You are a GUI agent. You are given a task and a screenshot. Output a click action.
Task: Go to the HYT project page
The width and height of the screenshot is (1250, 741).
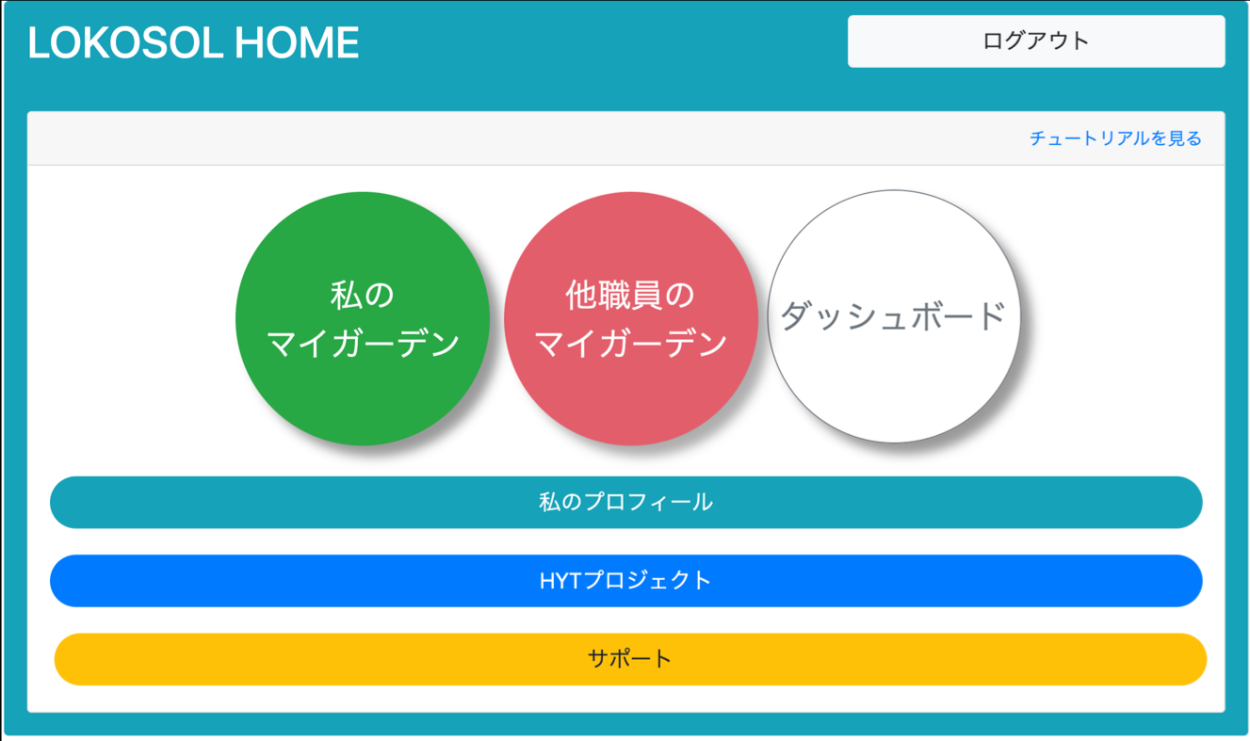(x=626, y=581)
